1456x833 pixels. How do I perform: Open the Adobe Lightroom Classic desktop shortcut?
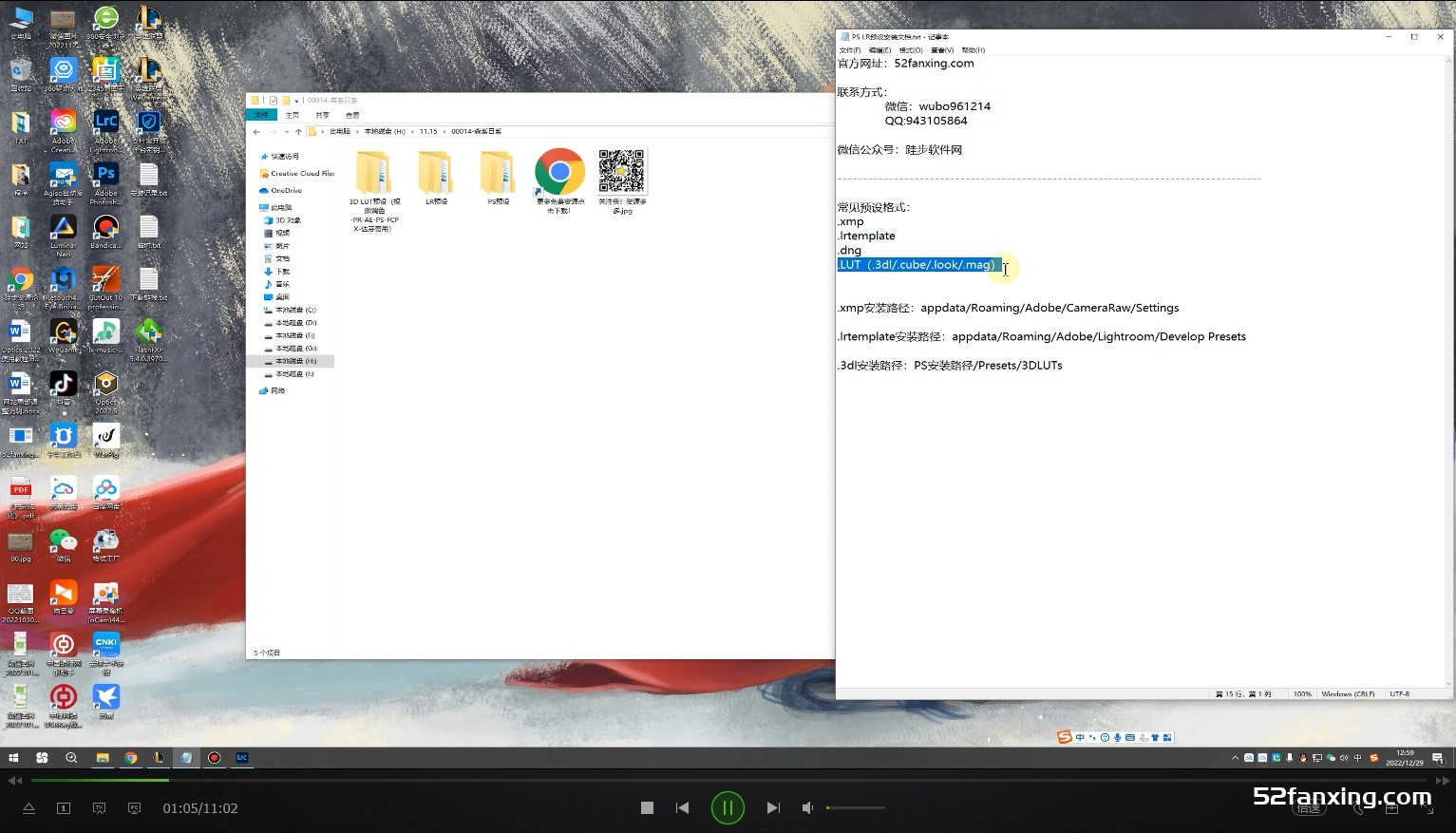click(105, 131)
